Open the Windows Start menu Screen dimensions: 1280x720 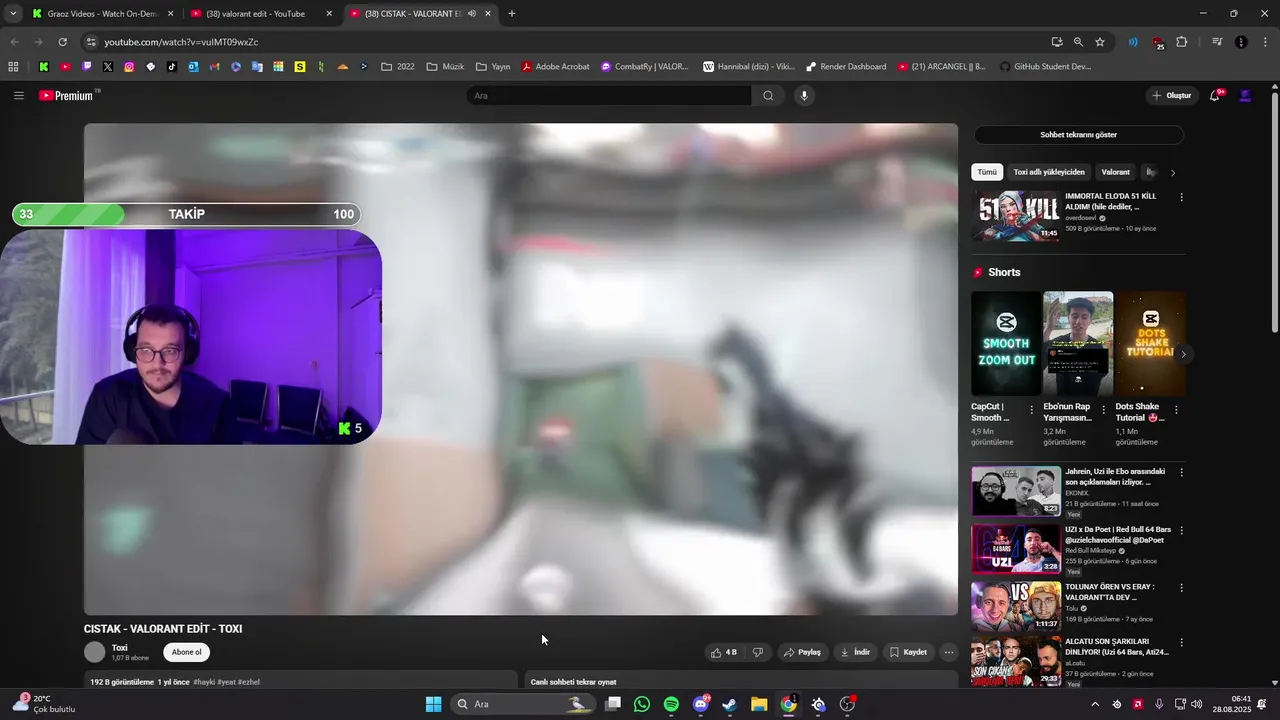tap(433, 704)
